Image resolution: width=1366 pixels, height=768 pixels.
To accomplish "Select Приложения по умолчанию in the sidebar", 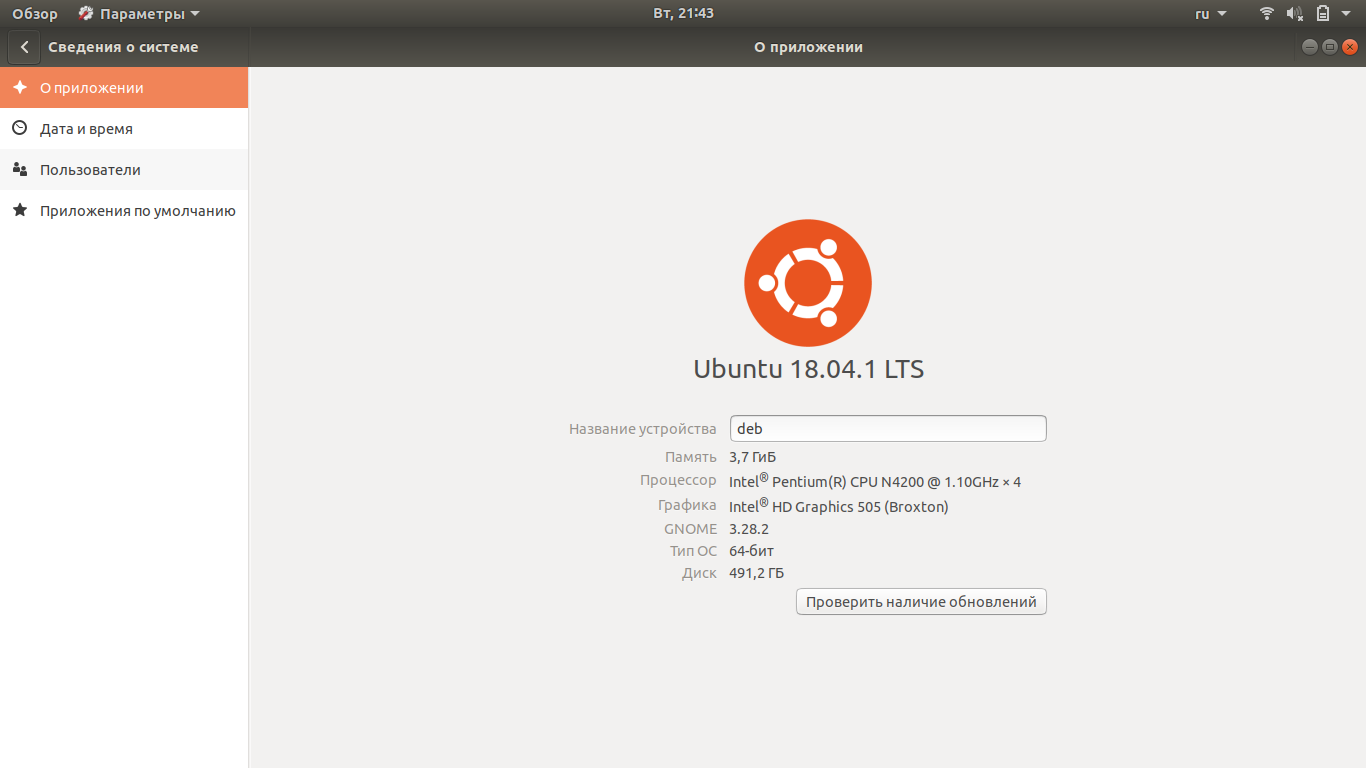I will 124,211.
